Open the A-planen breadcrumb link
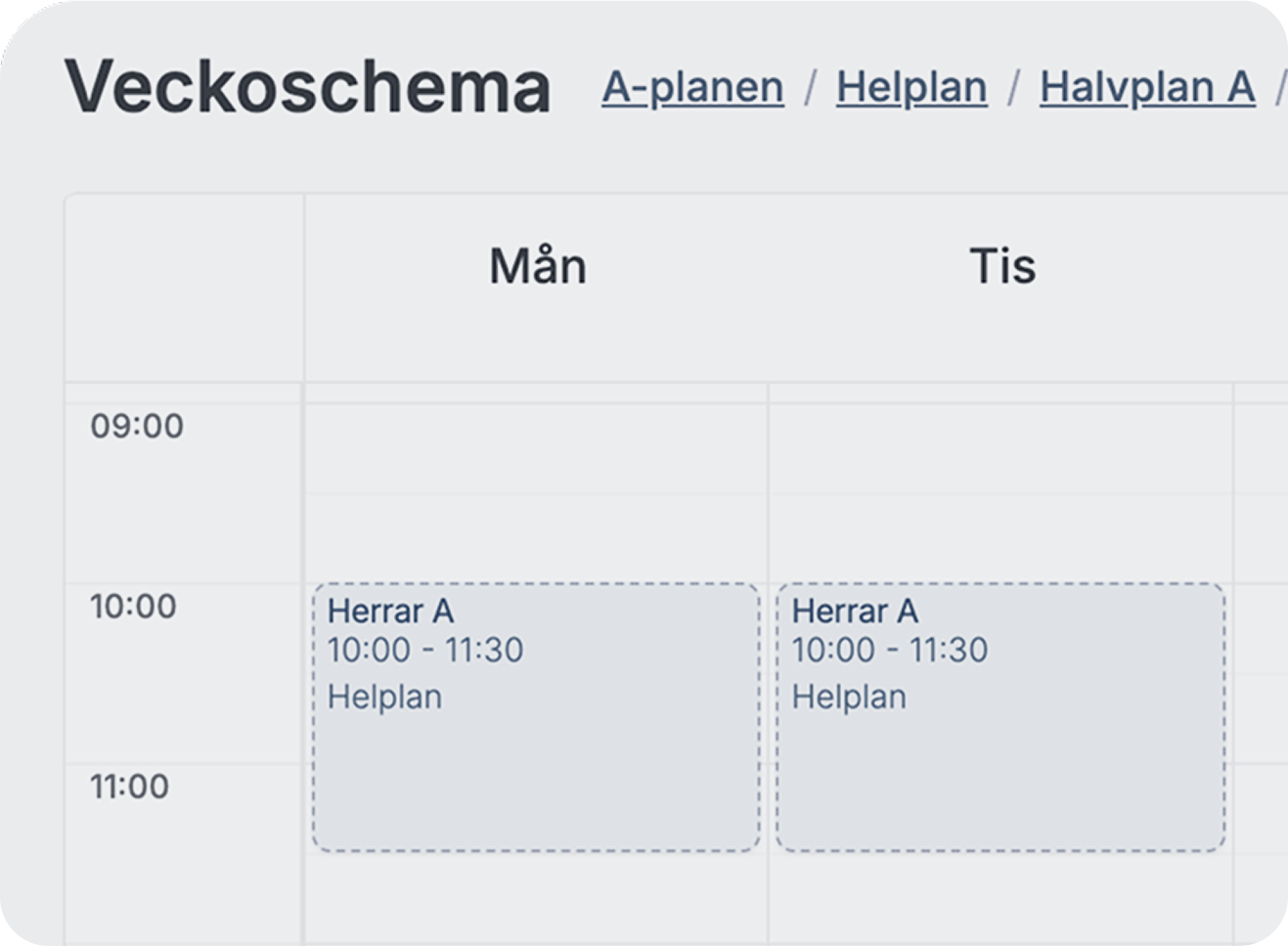Image resolution: width=1288 pixels, height=946 pixels. [x=692, y=87]
